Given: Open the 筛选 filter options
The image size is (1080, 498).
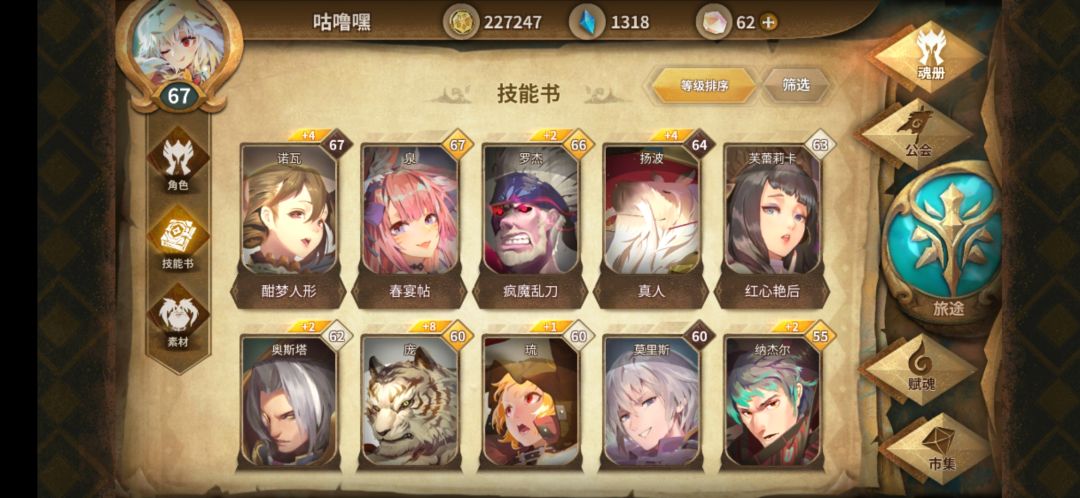Looking at the screenshot, I should tap(796, 85).
